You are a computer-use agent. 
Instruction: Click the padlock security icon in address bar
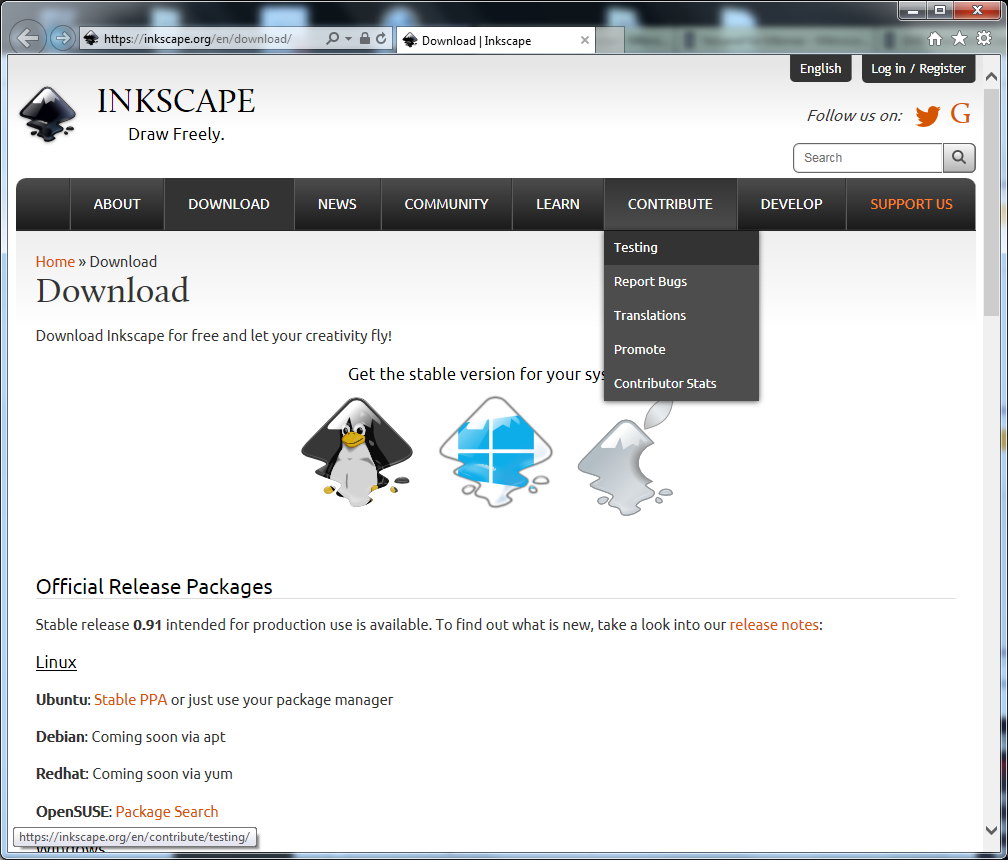(x=364, y=39)
